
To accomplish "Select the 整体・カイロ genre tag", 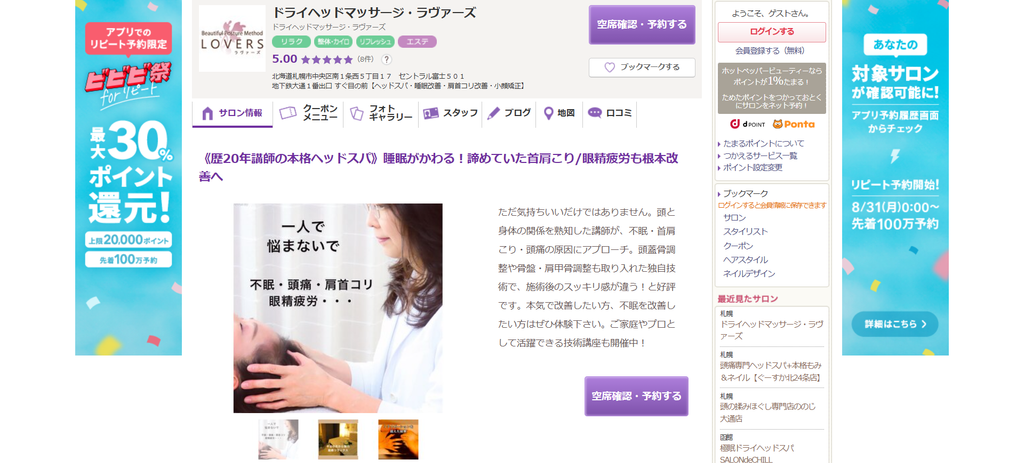I will (x=333, y=42).
